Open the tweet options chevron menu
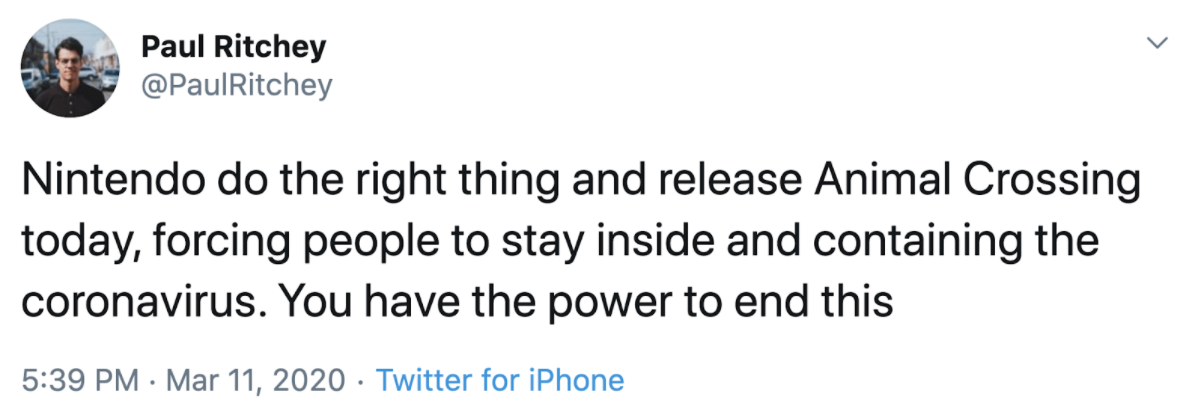This screenshot has width=1184, height=408. click(x=1157, y=44)
